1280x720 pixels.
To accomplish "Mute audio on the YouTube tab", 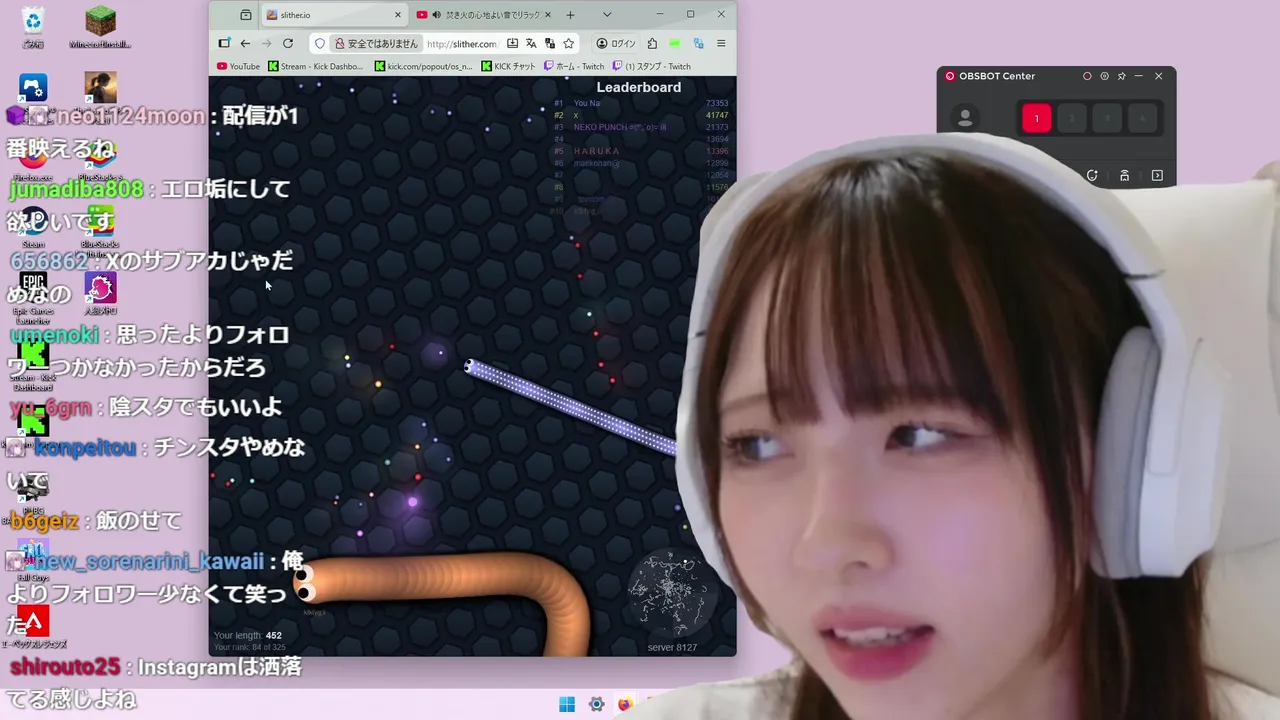I will pos(436,15).
